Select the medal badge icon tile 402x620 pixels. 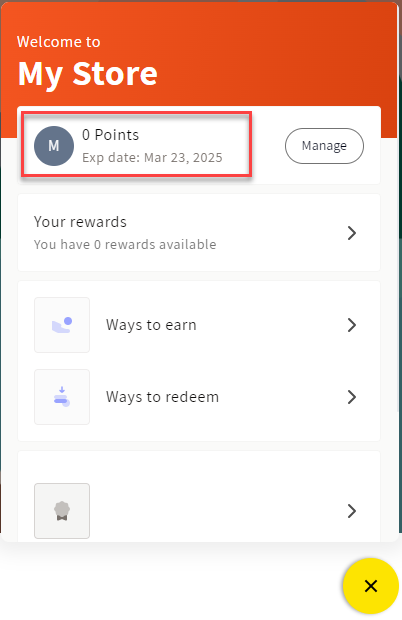tap(62, 511)
